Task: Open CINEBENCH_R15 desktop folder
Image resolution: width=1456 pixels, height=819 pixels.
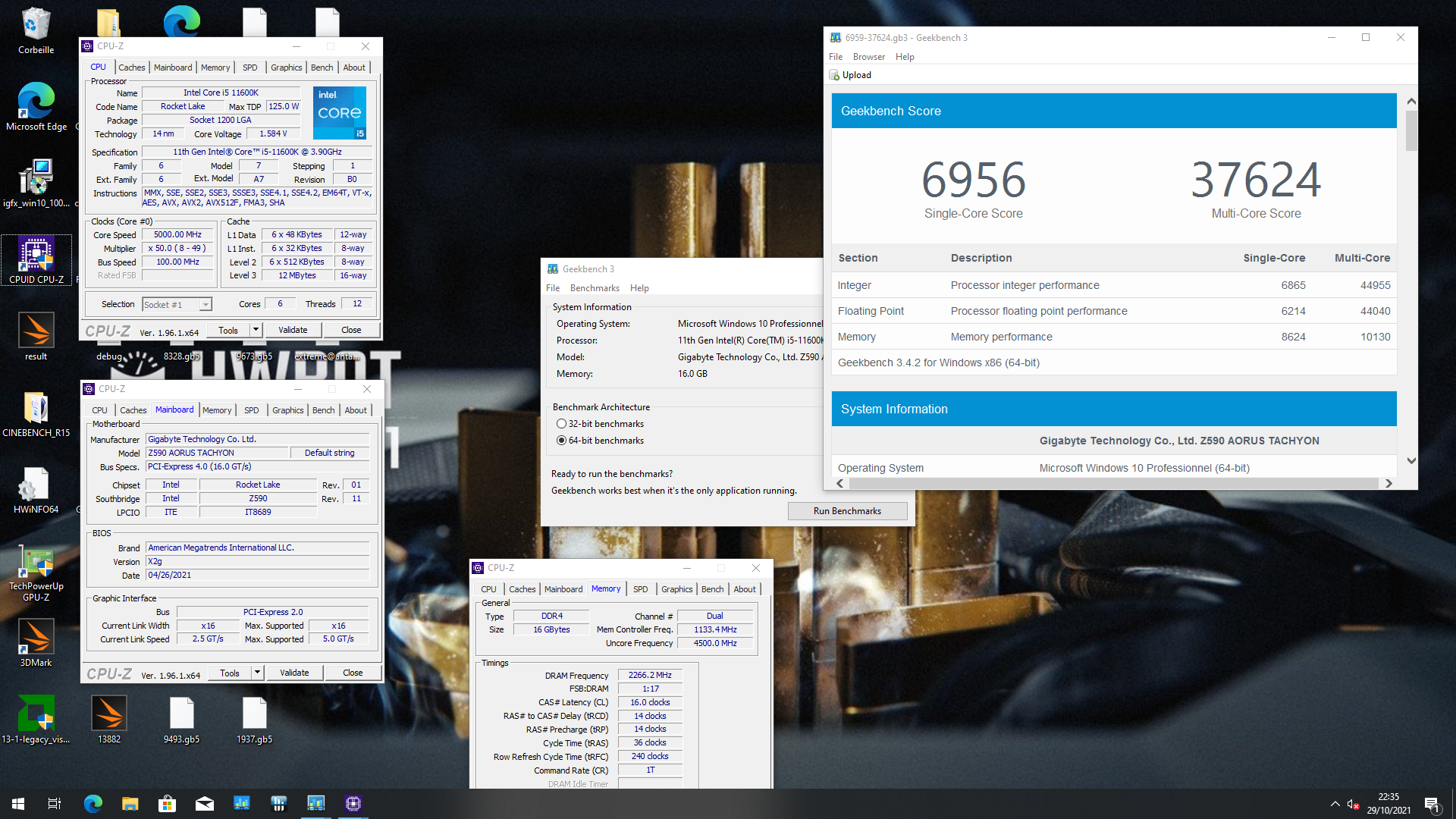Action: [x=36, y=413]
